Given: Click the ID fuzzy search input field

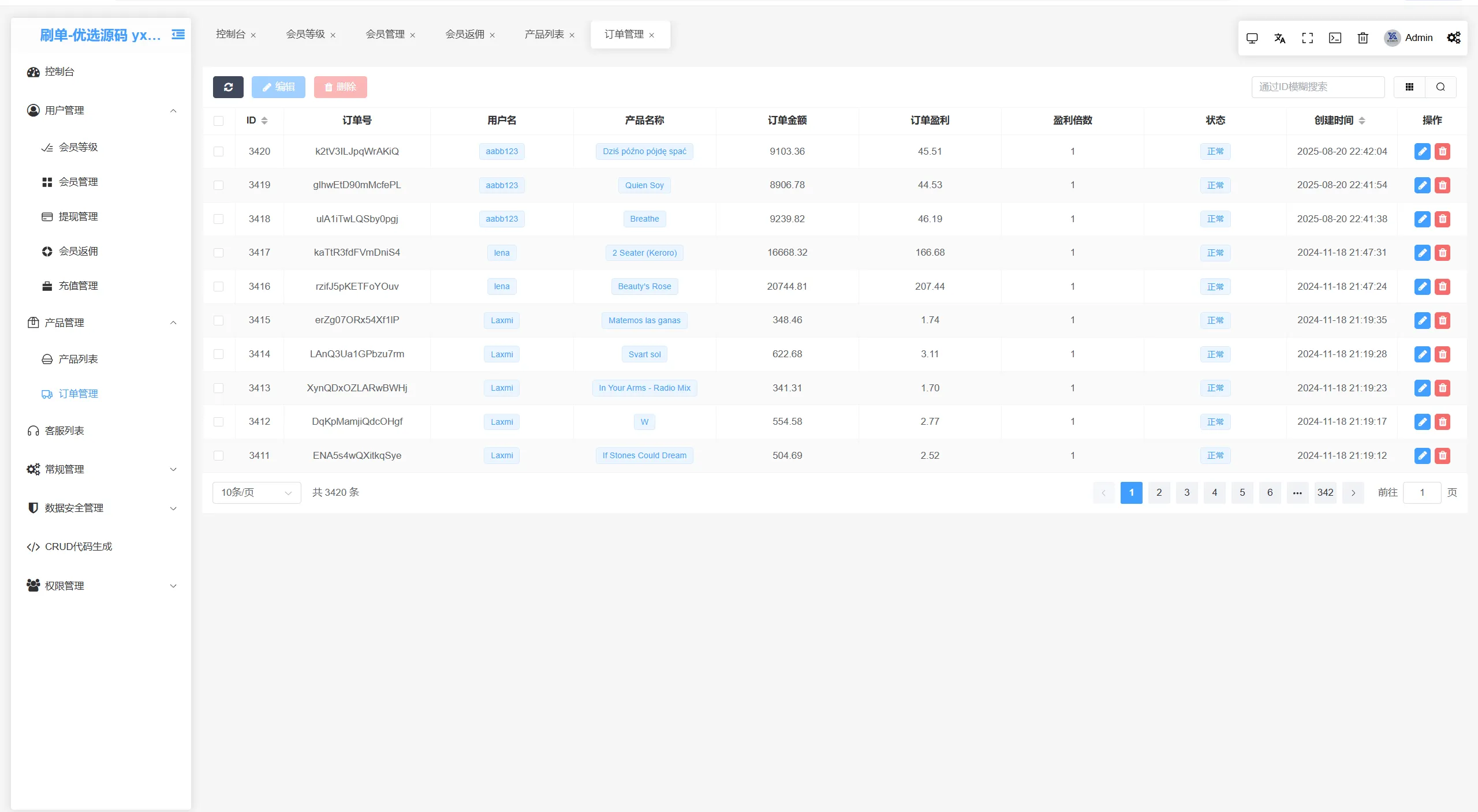Looking at the screenshot, I should (x=1317, y=87).
